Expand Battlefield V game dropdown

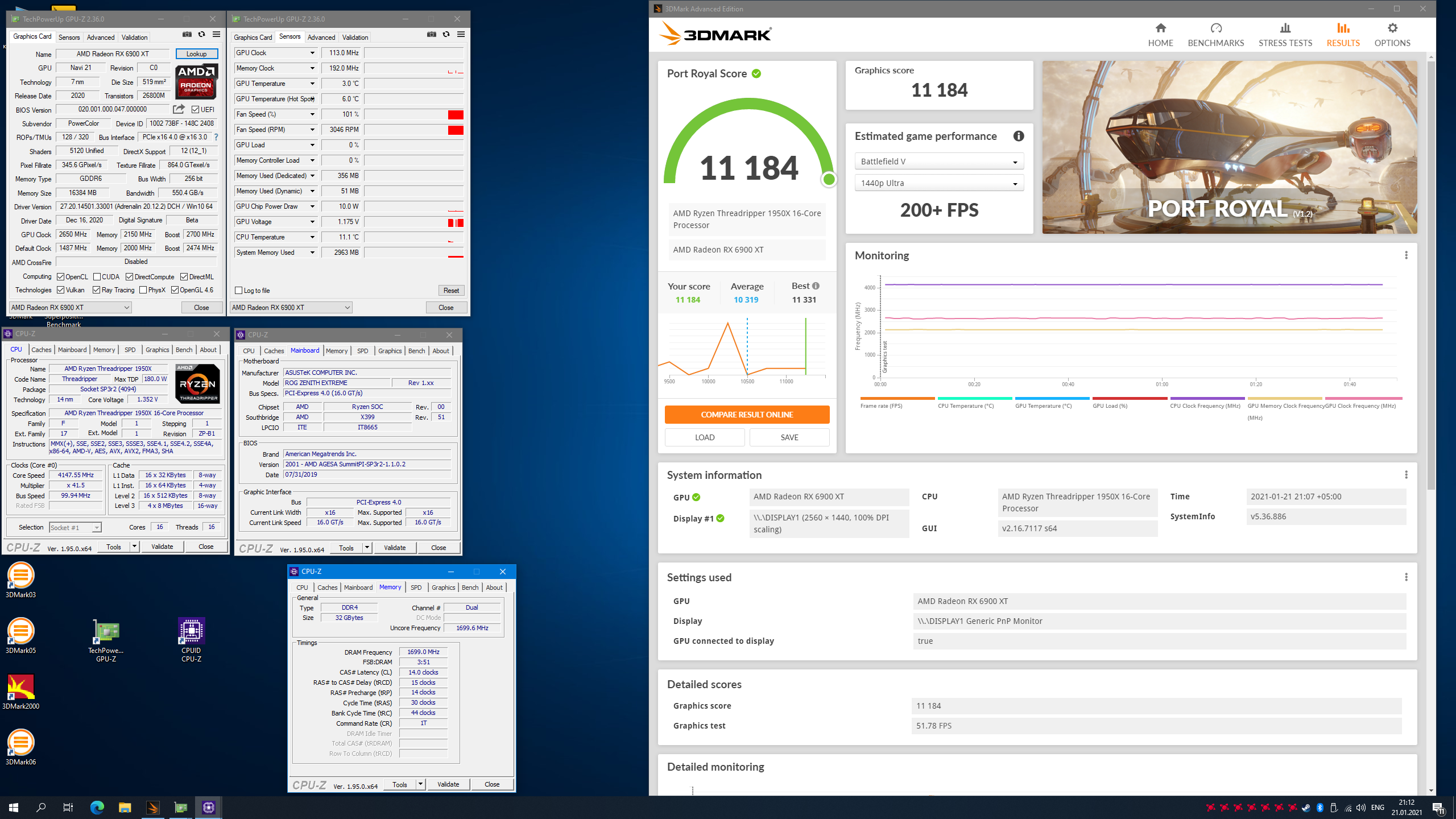tap(939, 162)
